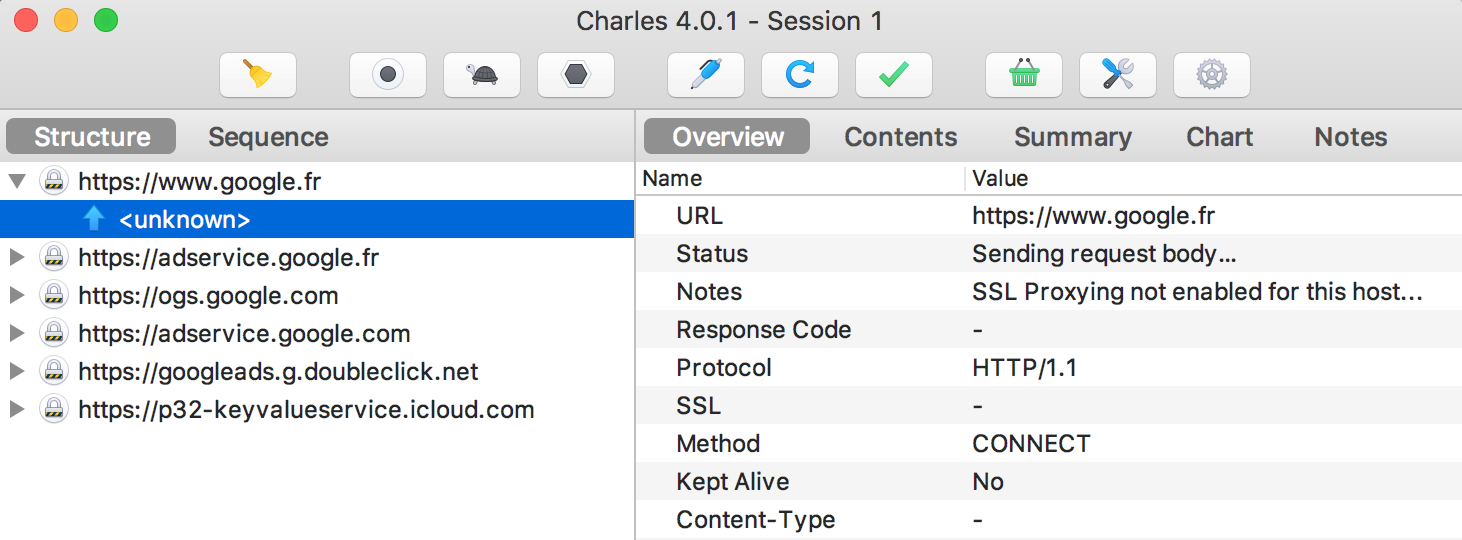The width and height of the screenshot is (1462, 540).
Task: Clear the session with the broom icon
Action: tap(258, 75)
